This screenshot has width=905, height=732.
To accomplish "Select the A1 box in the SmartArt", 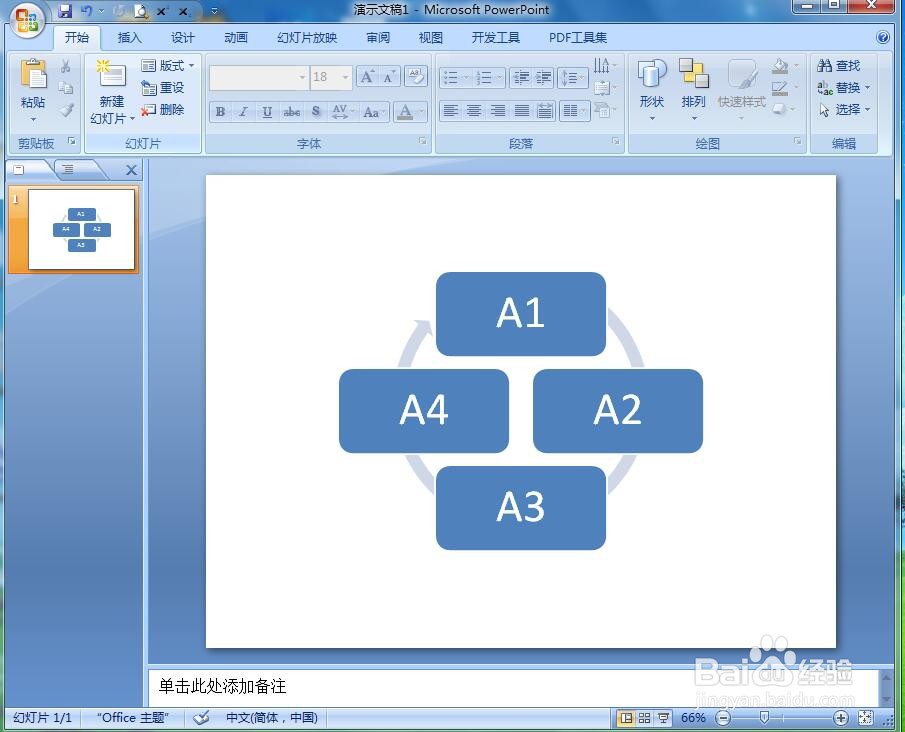I will click(x=521, y=313).
